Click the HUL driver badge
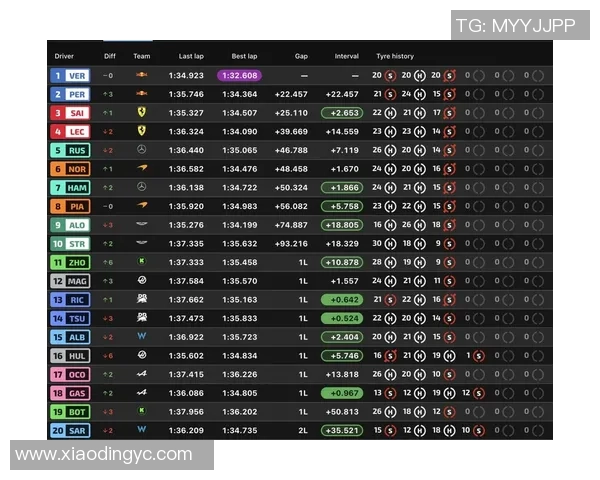The height and width of the screenshot is (480, 600). [70, 356]
